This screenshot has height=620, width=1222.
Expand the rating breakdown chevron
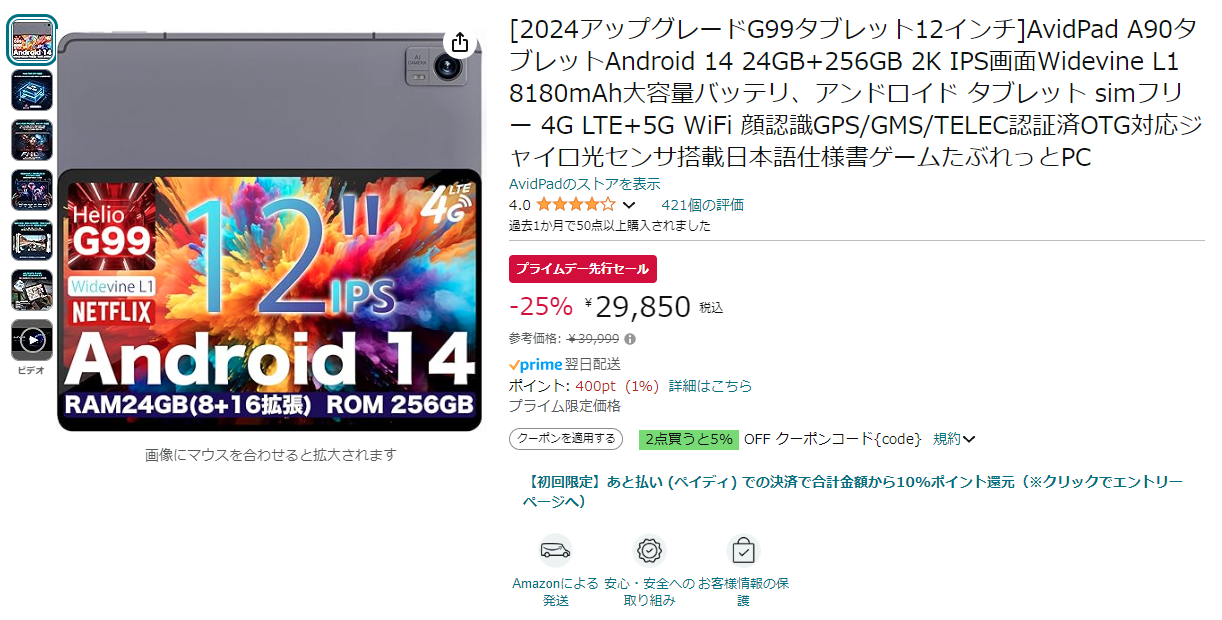pyautogui.click(x=629, y=205)
